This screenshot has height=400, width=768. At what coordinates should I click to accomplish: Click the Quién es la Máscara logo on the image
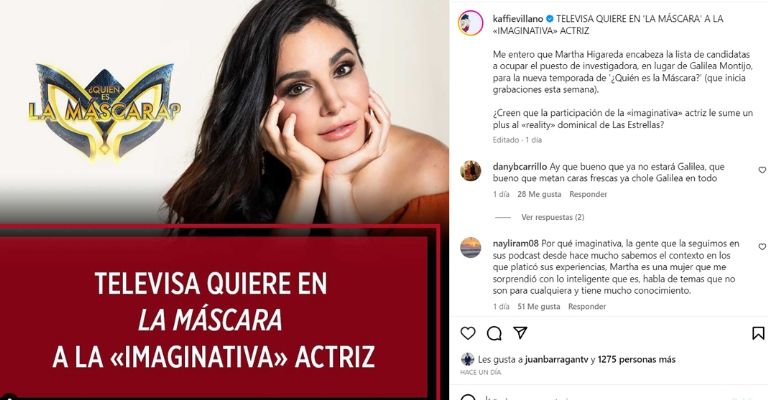(x=104, y=112)
